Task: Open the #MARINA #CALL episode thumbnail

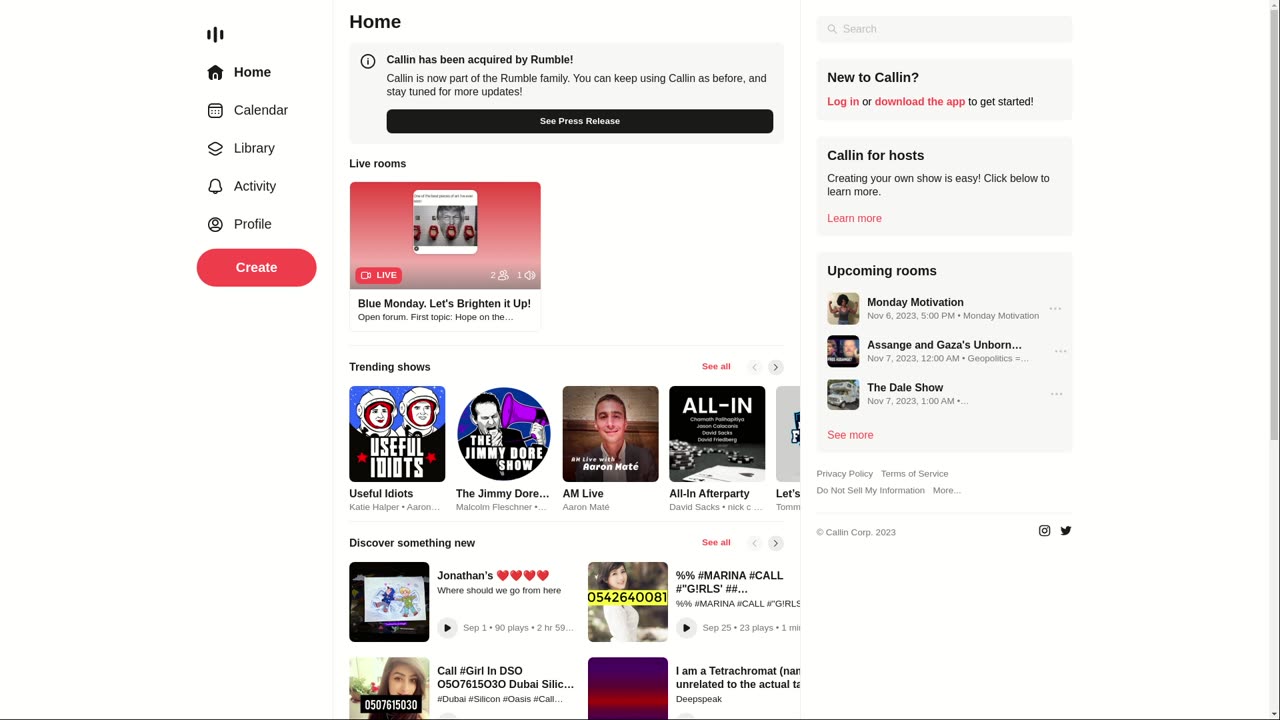Action: 628,602
